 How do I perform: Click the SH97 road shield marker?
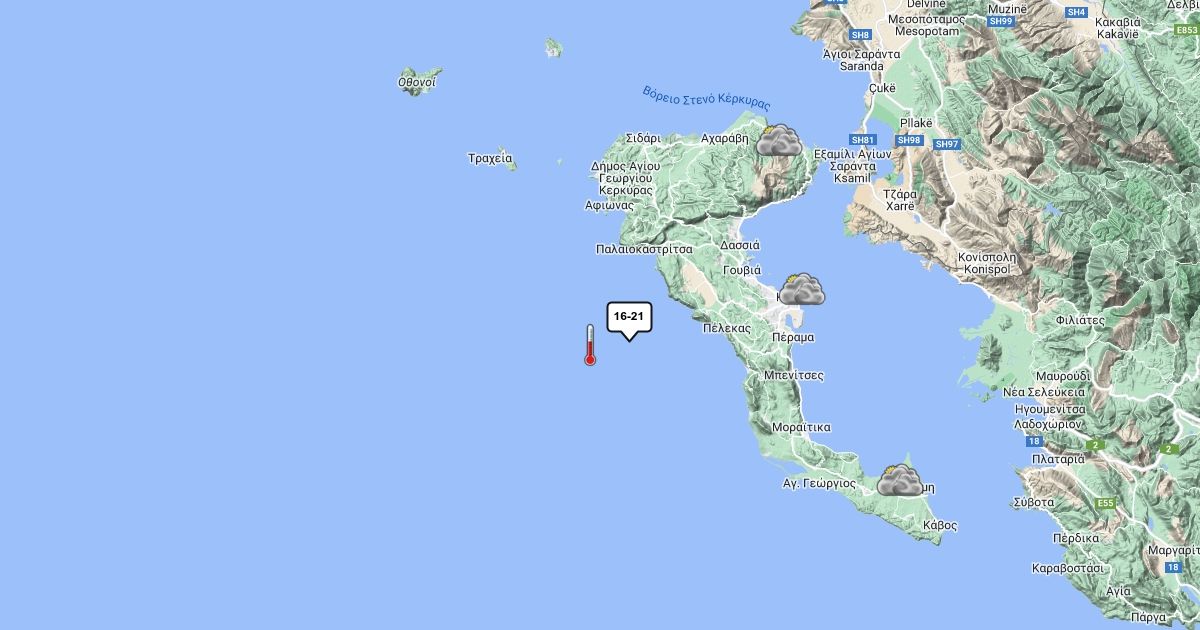click(947, 144)
